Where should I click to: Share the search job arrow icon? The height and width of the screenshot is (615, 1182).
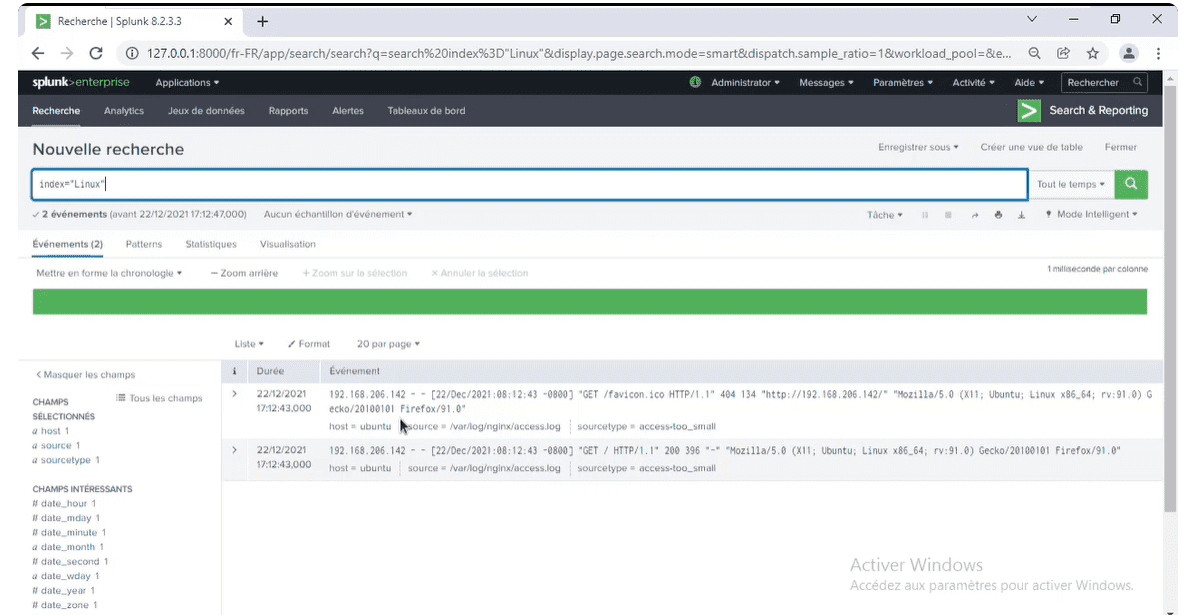point(975,215)
